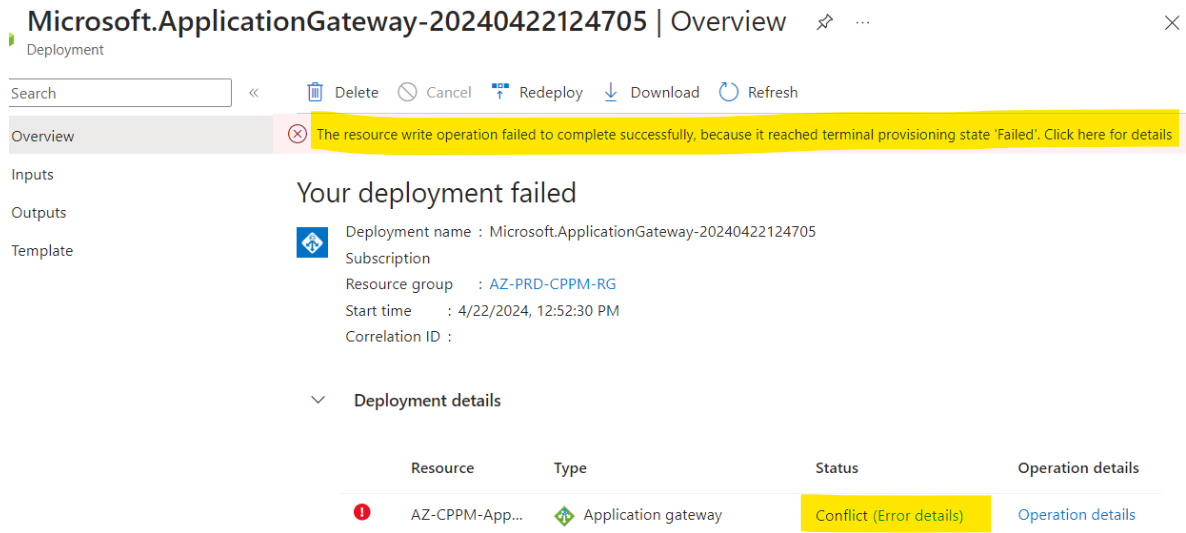Image resolution: width=1186 pixels, height=533 pixels.
Task: Collapse the Deployment details section
Action: click(x=318, y=400)
